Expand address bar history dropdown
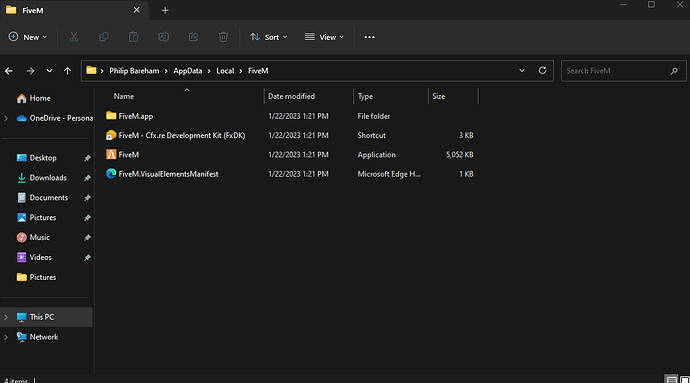The height and width of the screenshot is (383, 690). pyautogui.click(x=522, y=70)
